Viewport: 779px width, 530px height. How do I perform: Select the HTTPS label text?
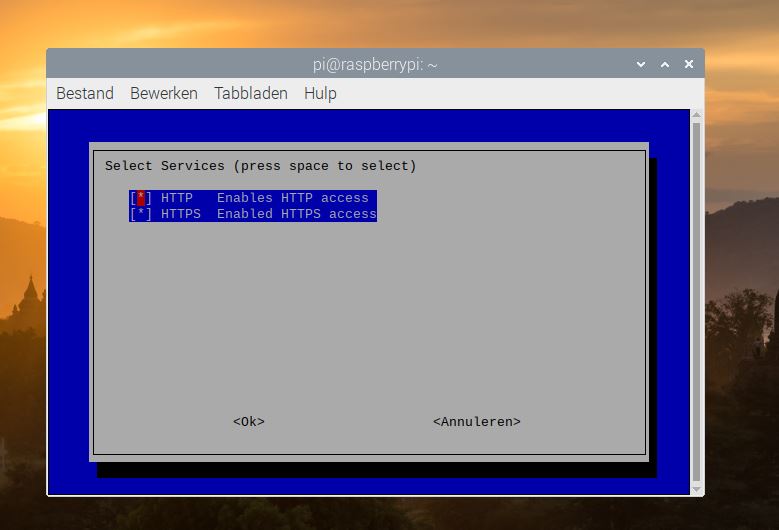tap(181, 214)
